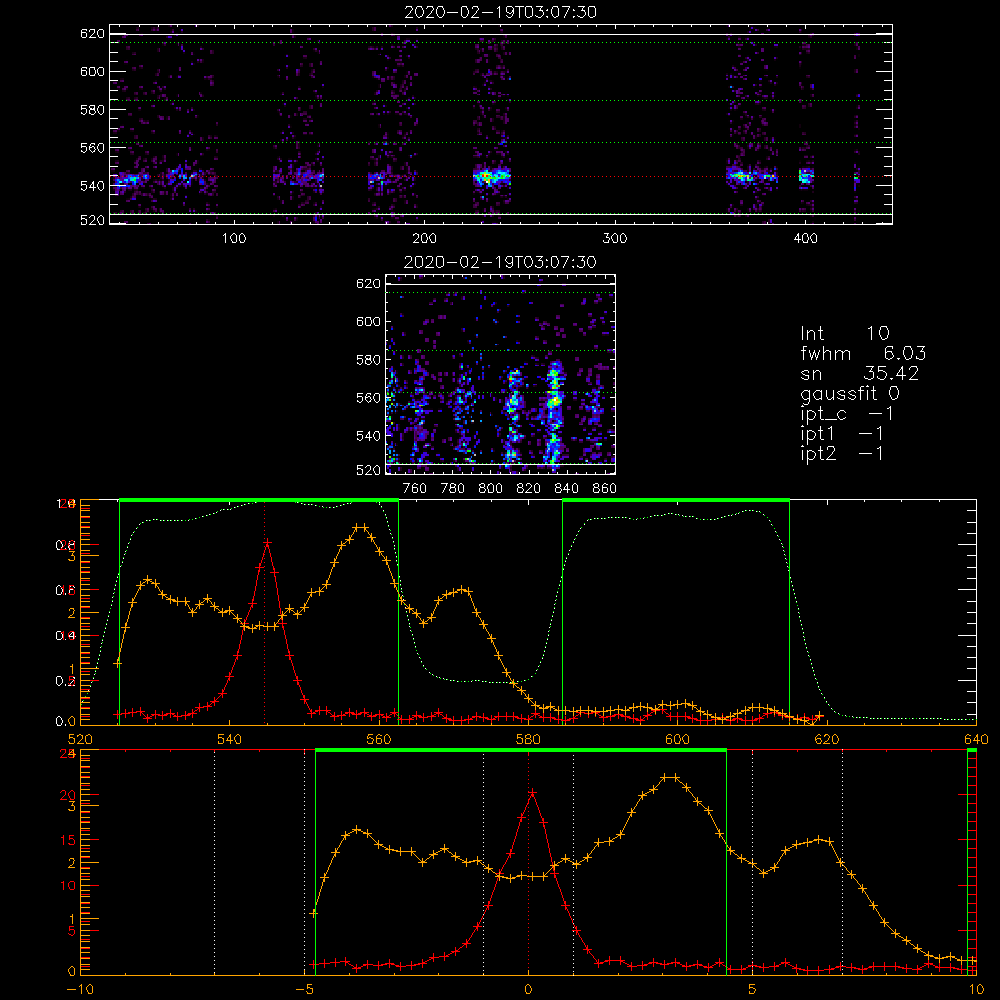Click the thick green bar atop the right window of the upper profile plot
1000x1000 pixels.
click(676, 500)
